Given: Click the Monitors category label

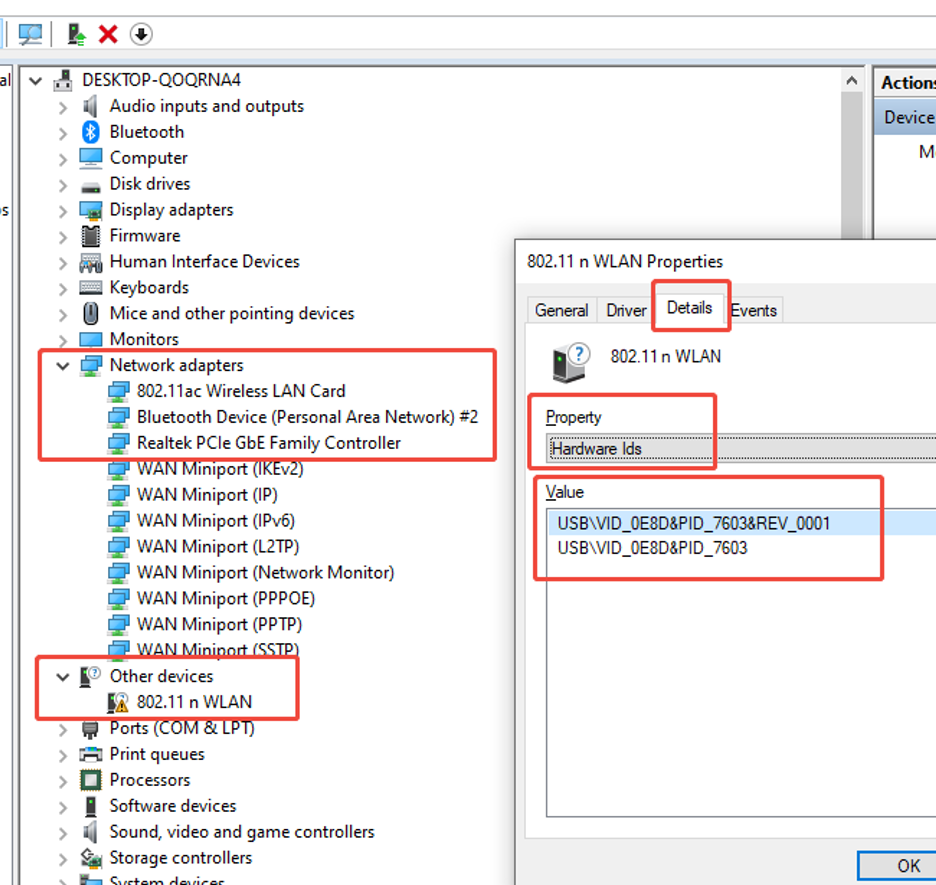Looking at the screenshot, I should [x=144, y=340].
